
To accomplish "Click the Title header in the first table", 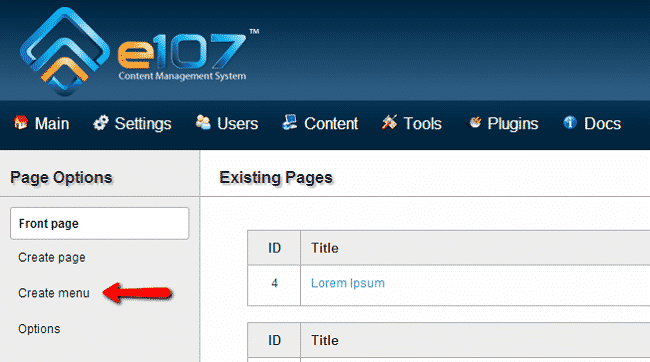I will (x=325, y=248).
